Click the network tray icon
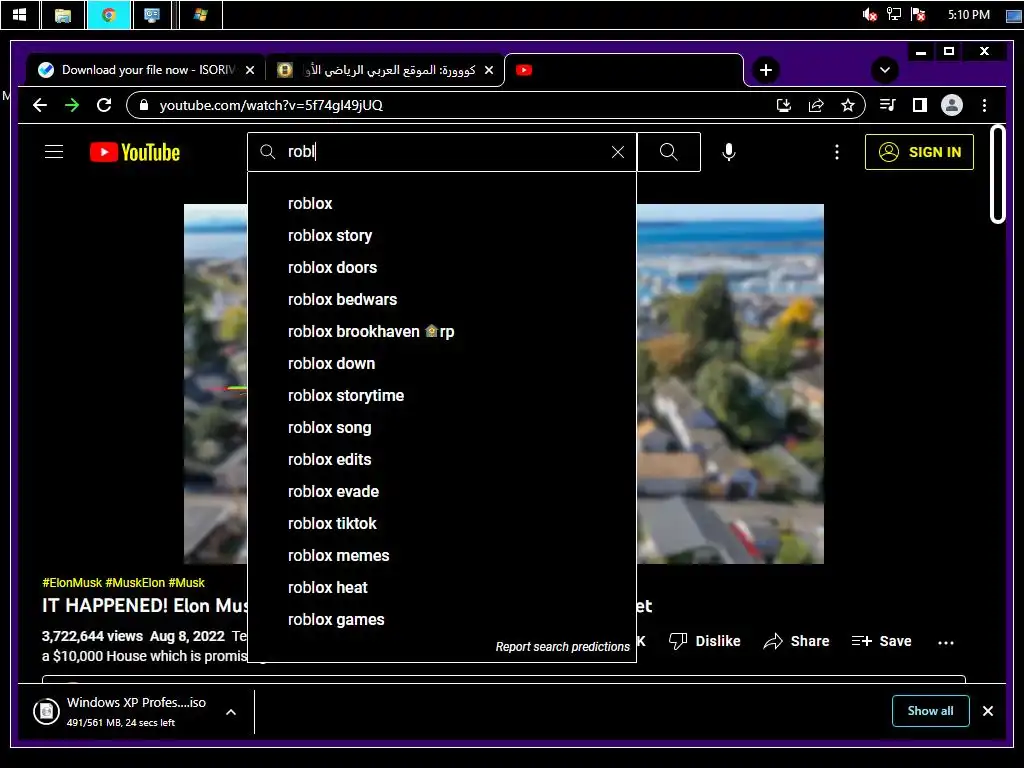The image size is (1024, 768). click(x=894, y=14)
